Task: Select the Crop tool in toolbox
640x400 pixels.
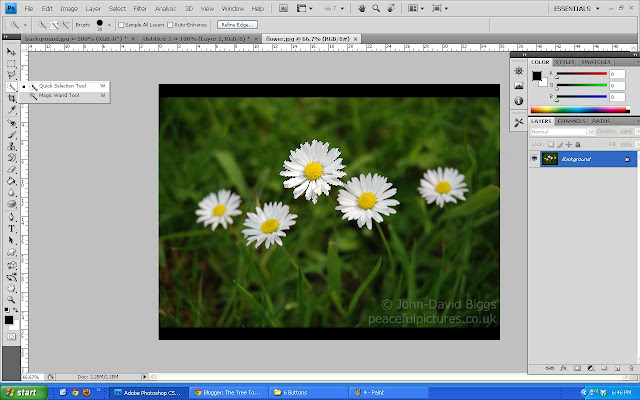Action: click(11, 98)
